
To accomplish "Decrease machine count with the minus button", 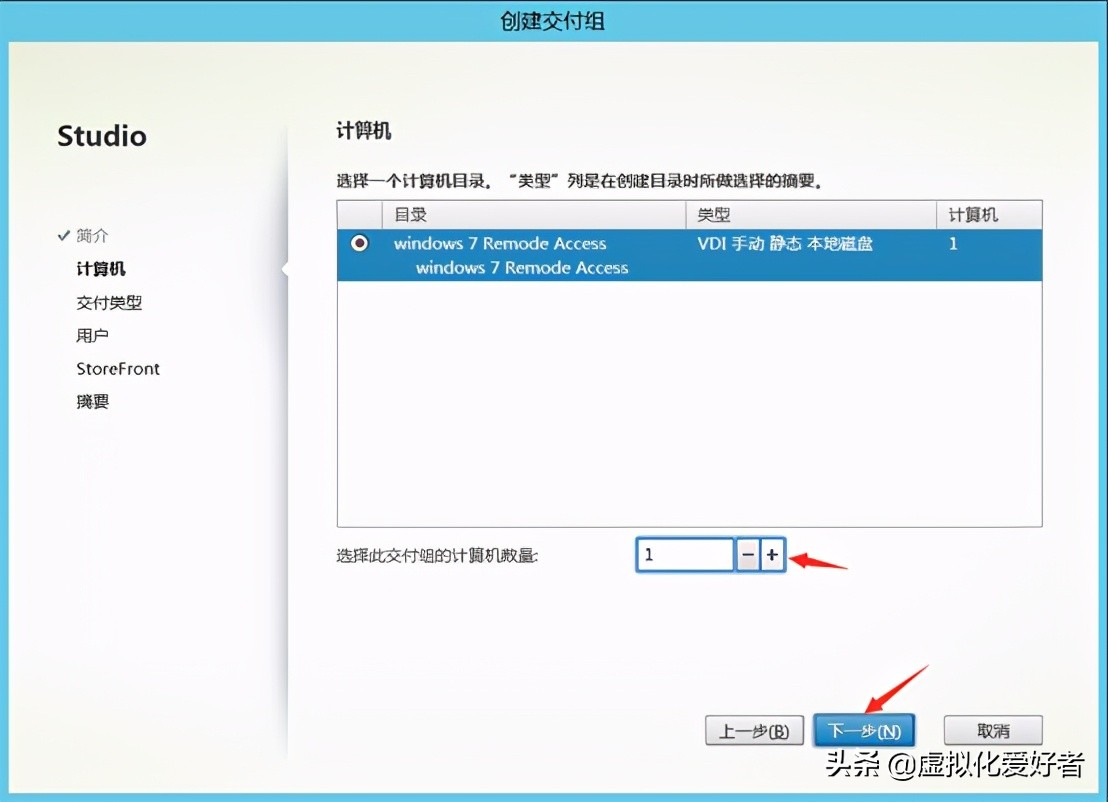I will pos(748,555).
